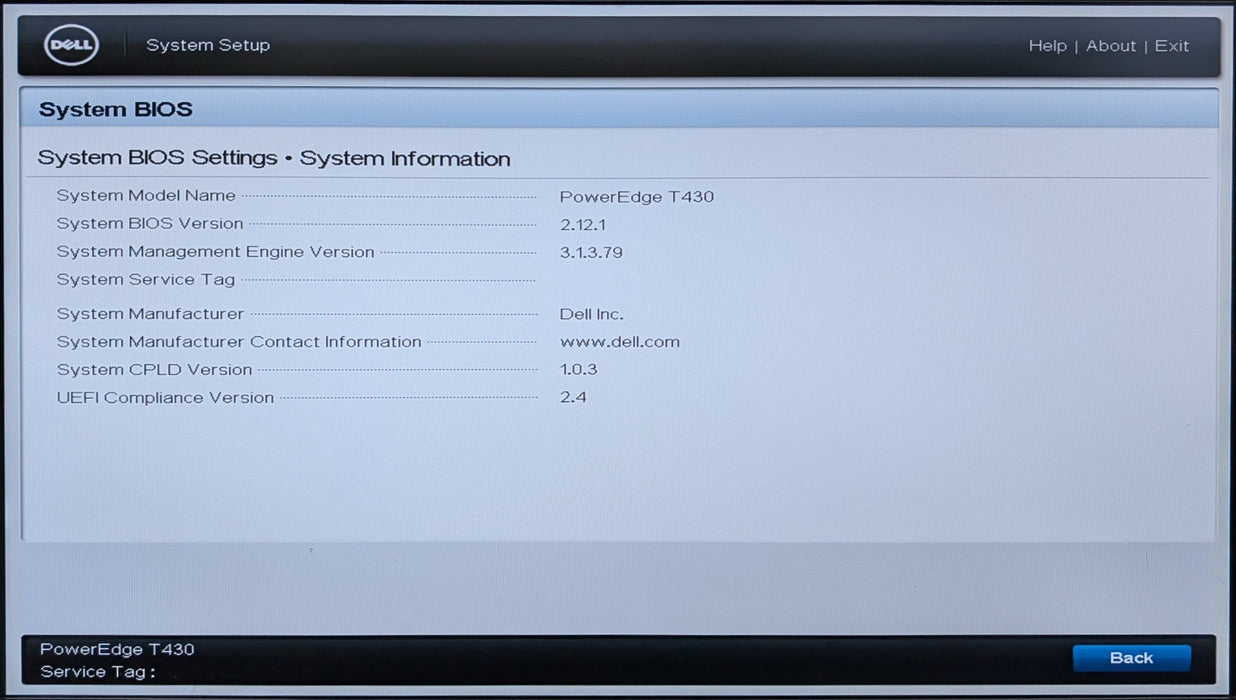
Task: Click the Service Tag footer text
Action: [97, 672]
